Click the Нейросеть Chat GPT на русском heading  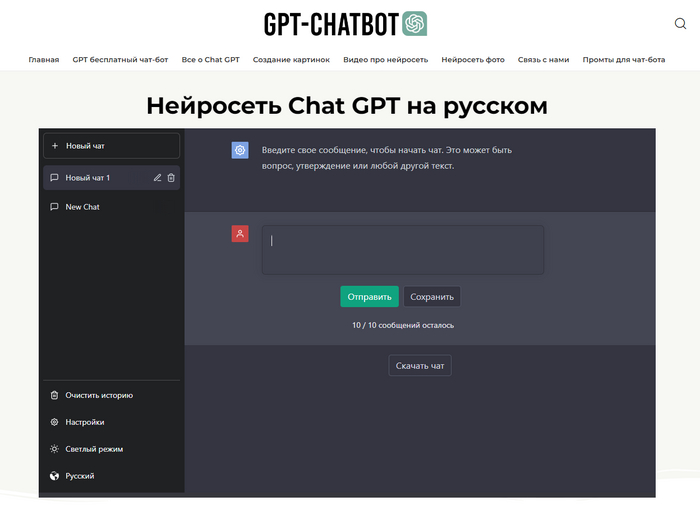pos(347,106)
